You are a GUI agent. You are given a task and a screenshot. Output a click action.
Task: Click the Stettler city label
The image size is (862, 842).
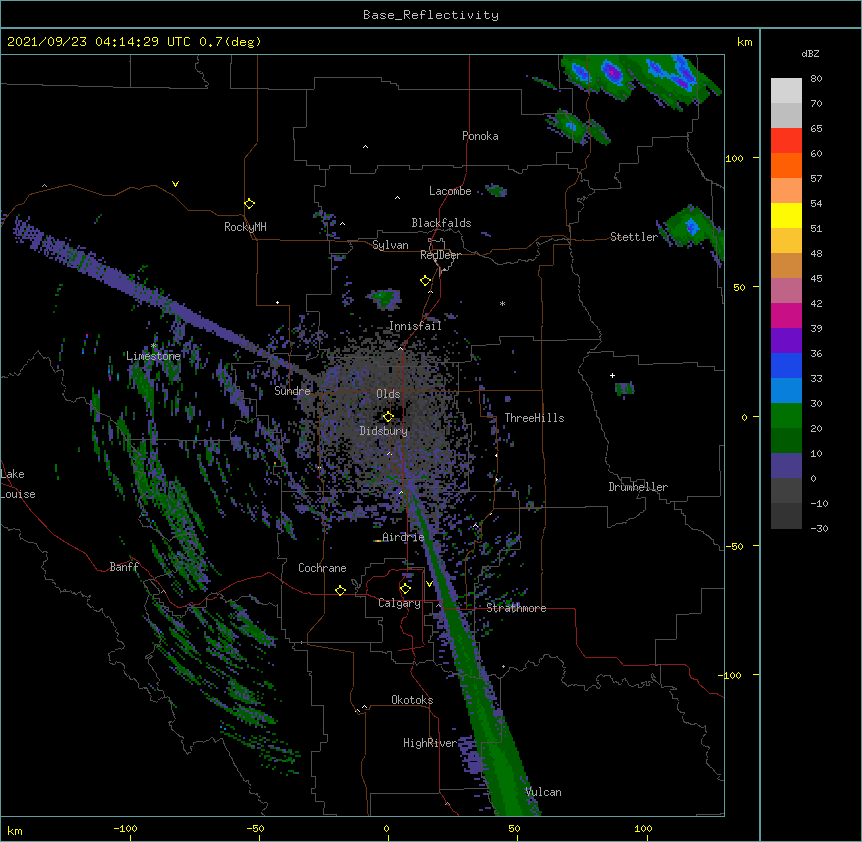point(634,237)
